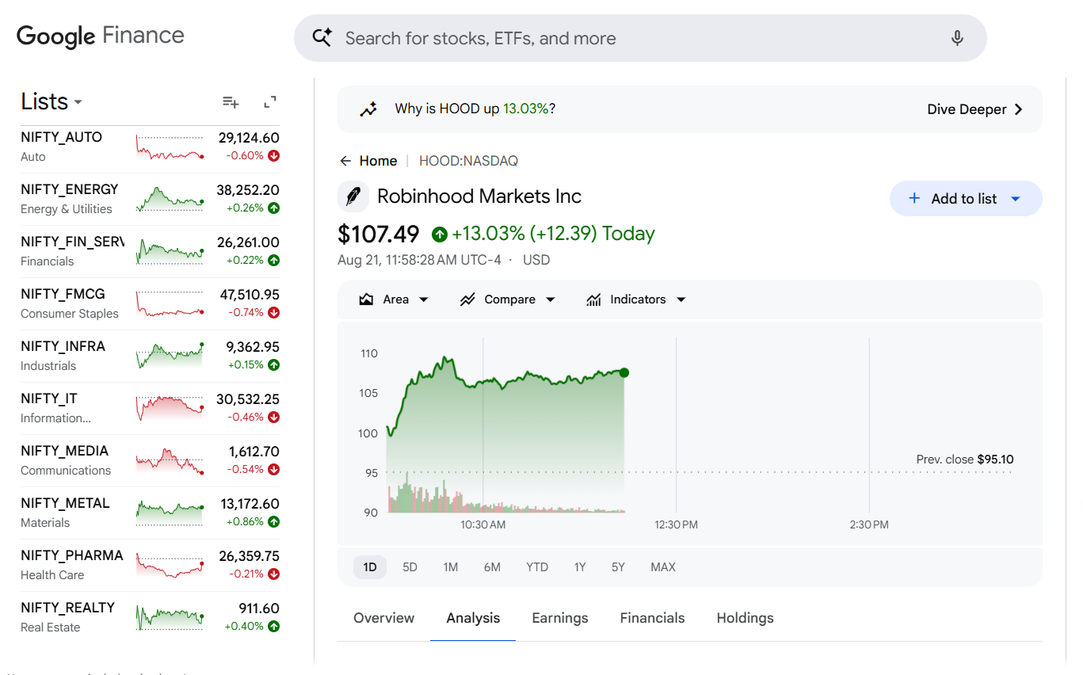Click the red down-arrow beside -0.60%
Viewport: 1083px width, 675px height.
coord(274,156)
